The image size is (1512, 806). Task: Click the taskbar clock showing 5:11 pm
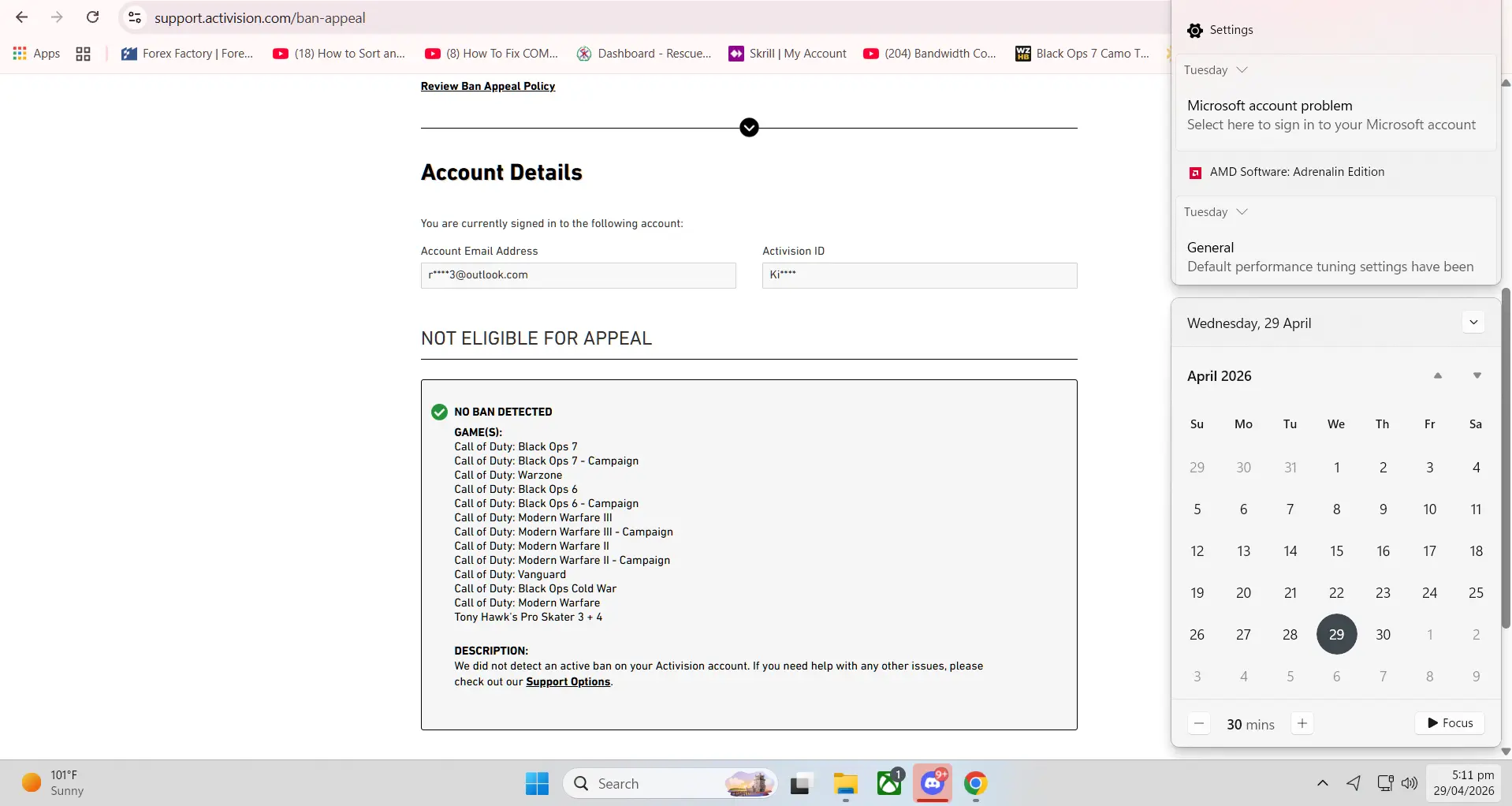(1464, 783)
